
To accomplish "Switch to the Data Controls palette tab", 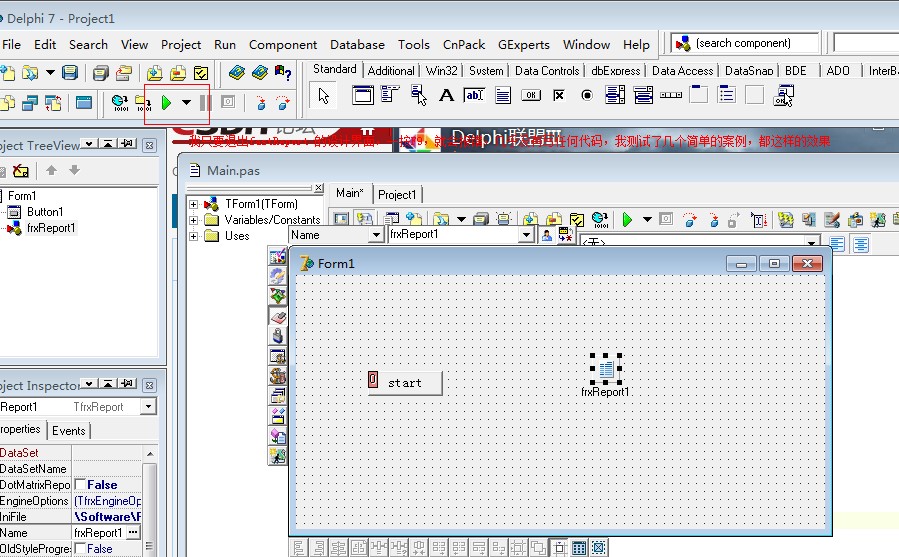I will 547,71.
